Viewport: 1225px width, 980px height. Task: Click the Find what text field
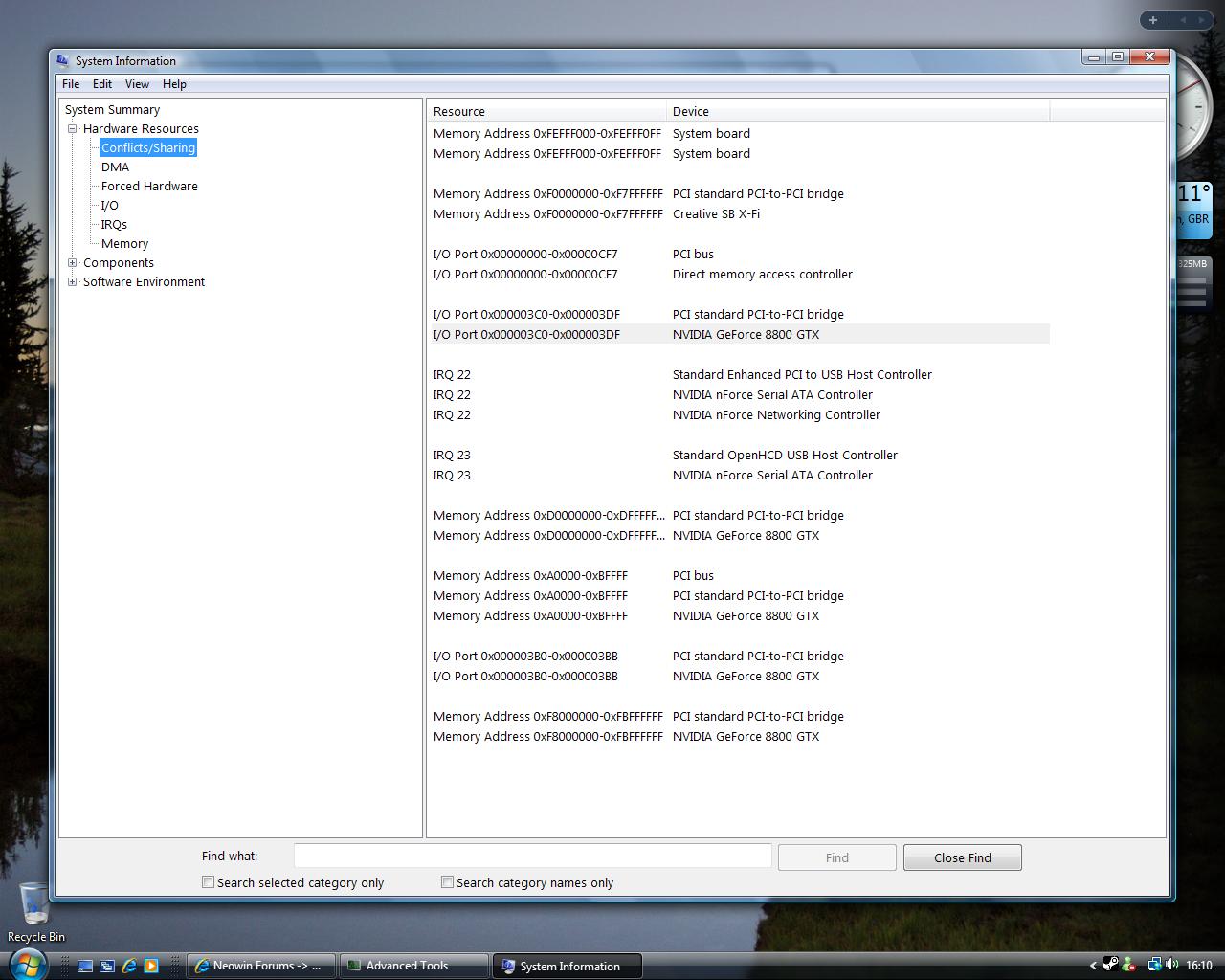pos(532,856)
